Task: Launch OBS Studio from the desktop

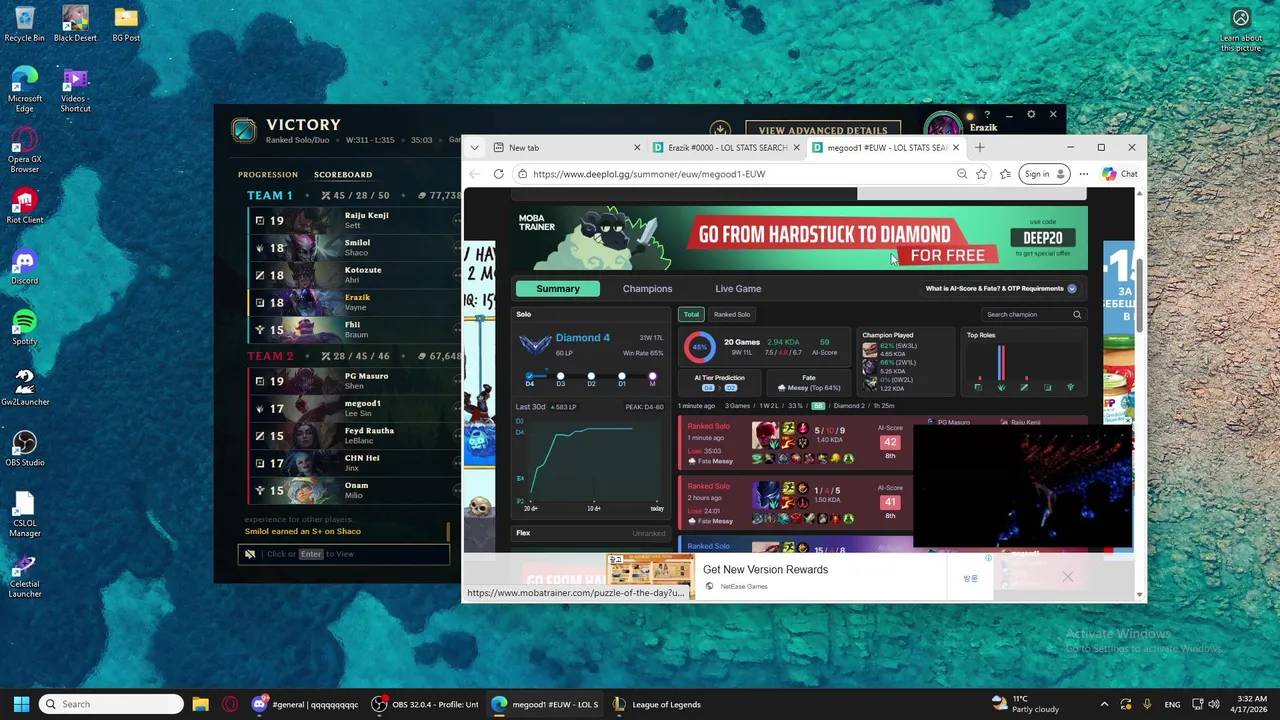Action: click(x=25, y=449)
